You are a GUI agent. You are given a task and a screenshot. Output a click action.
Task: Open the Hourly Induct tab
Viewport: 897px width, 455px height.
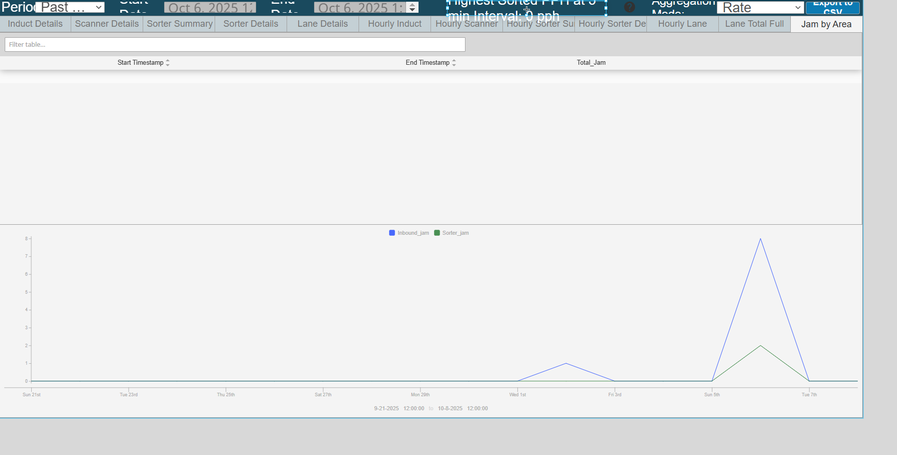(395, 24)
